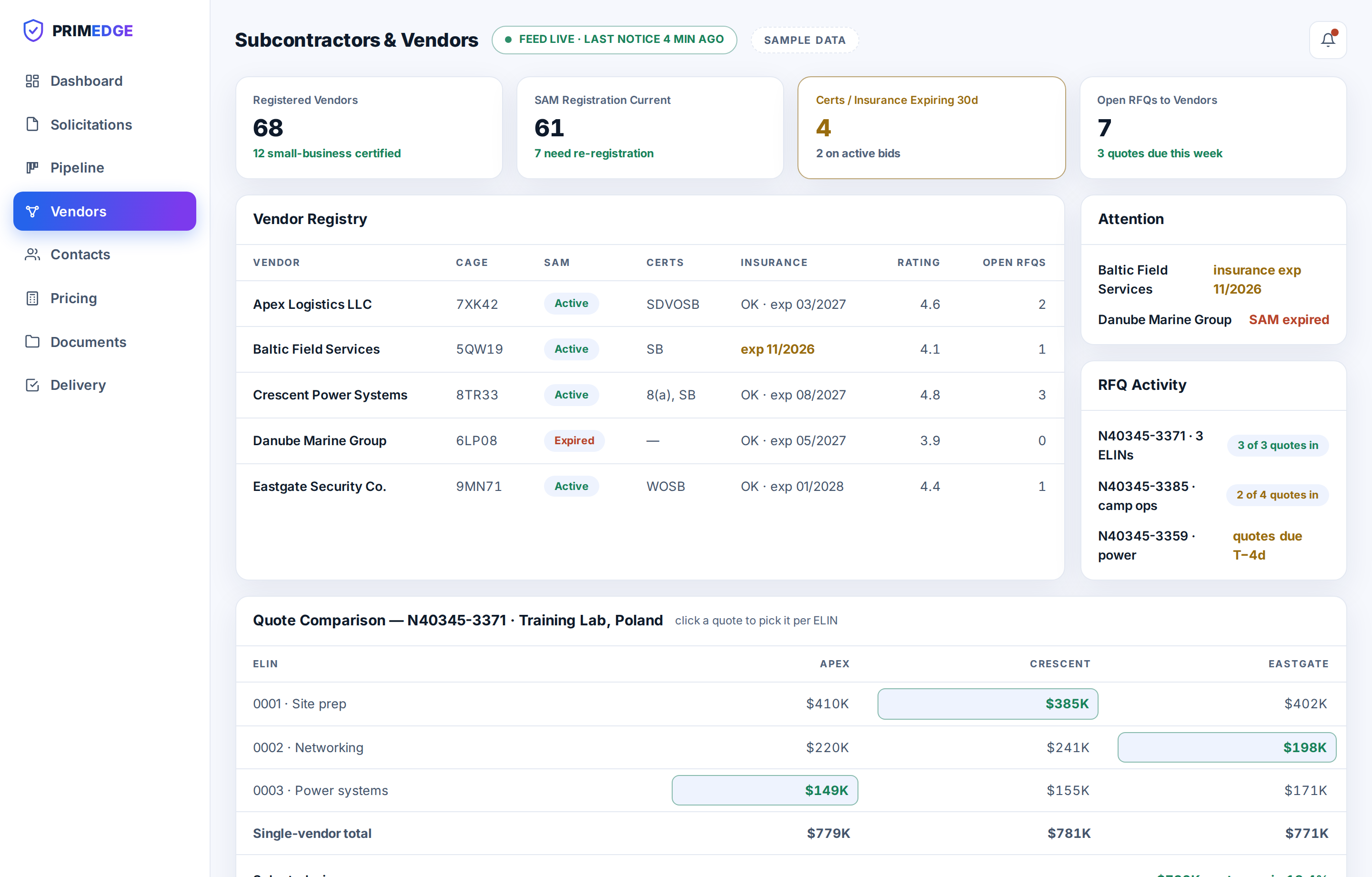Click Eastgate Security Co. vendor name
This screenshot has width=1372, height=877.
coord(320,486)
